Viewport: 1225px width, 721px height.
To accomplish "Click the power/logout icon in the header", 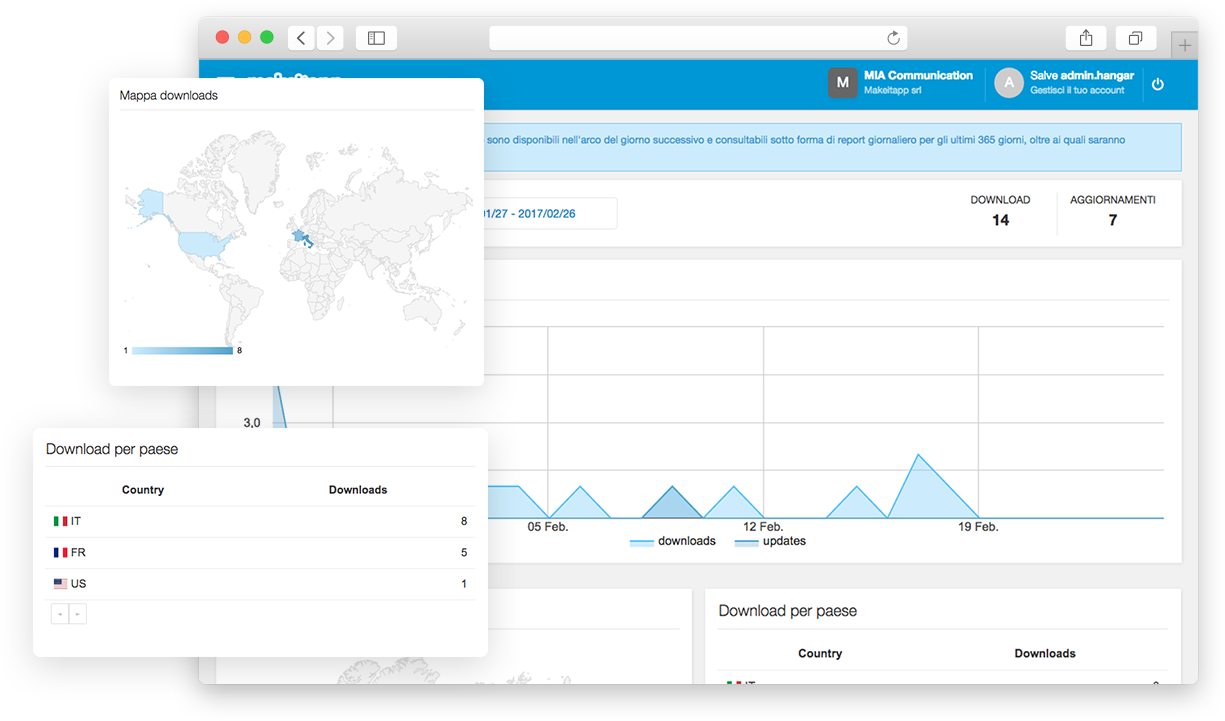I will coord(1158,84).
